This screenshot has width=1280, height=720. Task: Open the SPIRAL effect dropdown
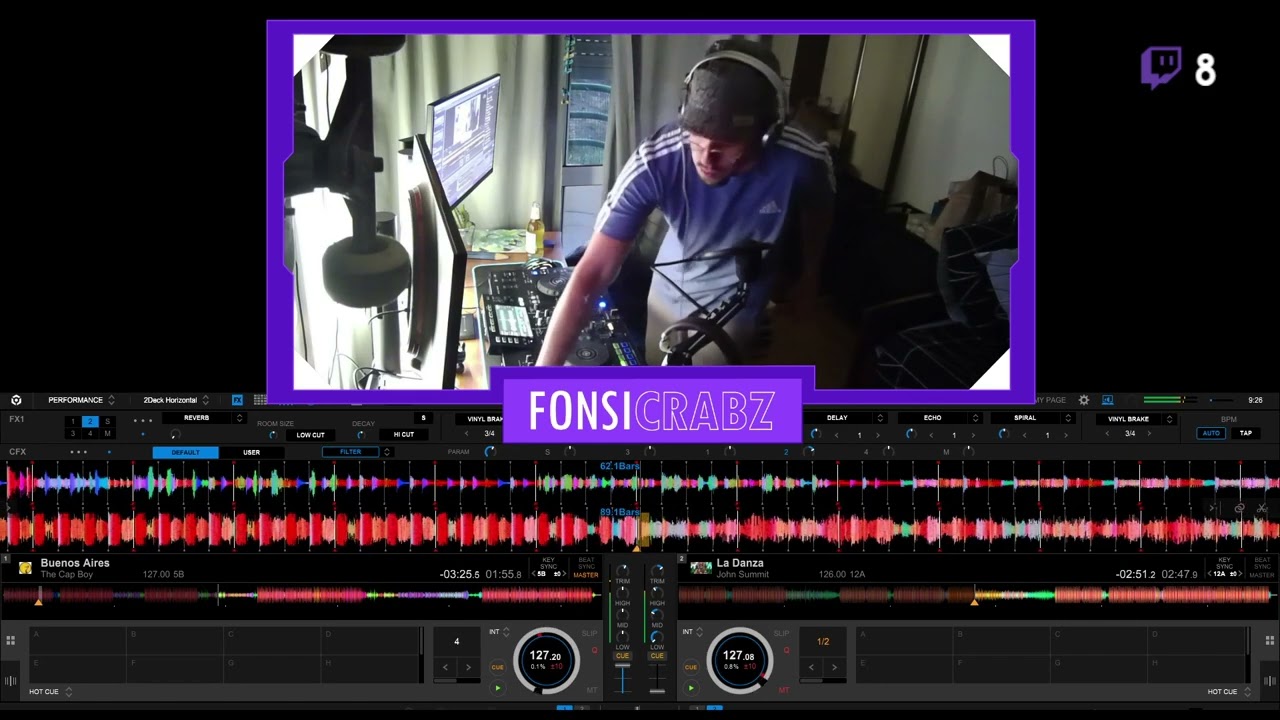(x=1032, y=418)
